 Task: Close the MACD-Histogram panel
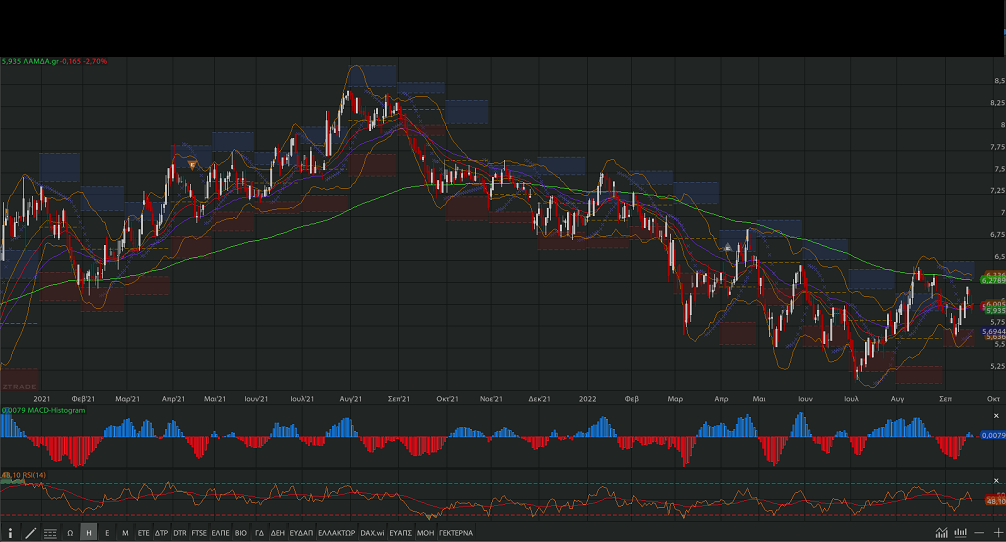pos(996,416)
